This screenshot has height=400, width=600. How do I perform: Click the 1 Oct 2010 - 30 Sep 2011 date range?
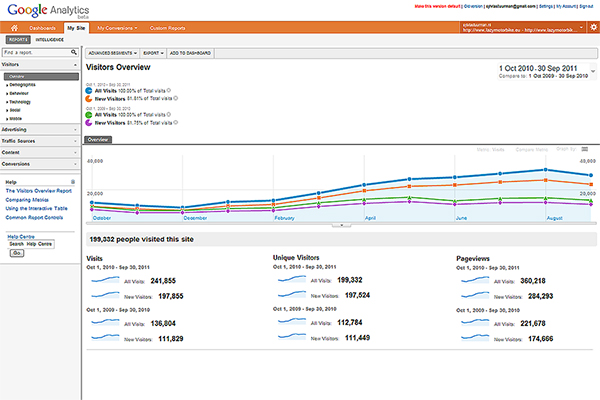pyautogui.click(x=538, y=68)
